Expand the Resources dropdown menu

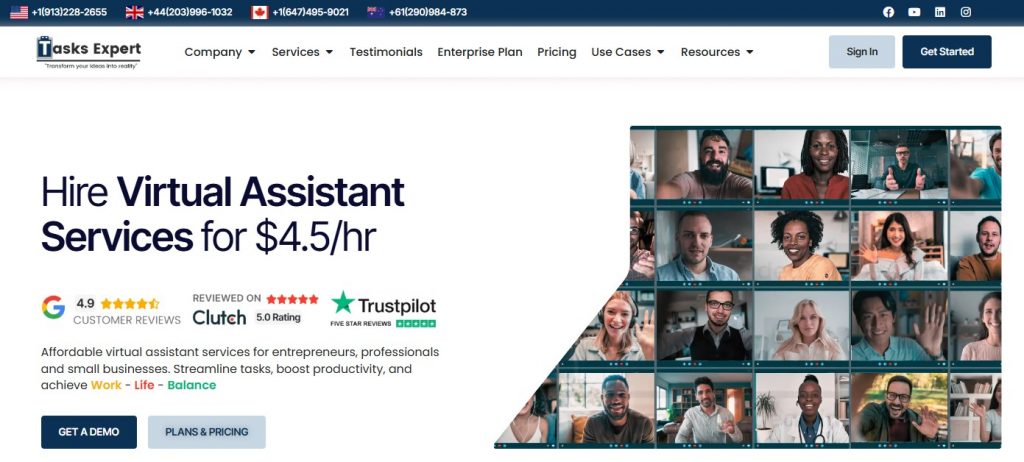click(717, 52)
